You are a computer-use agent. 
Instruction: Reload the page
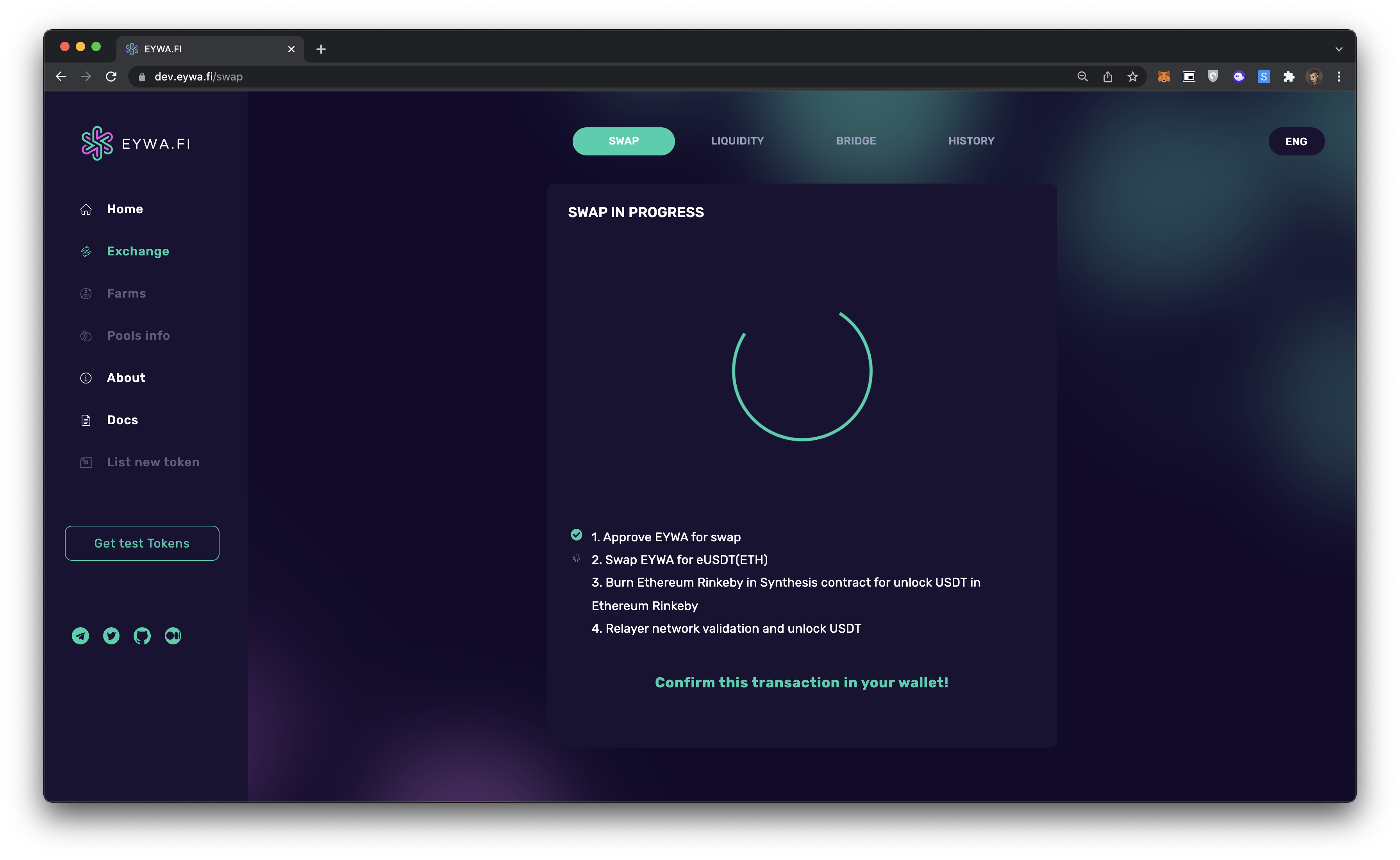click(x=111, y=77)
